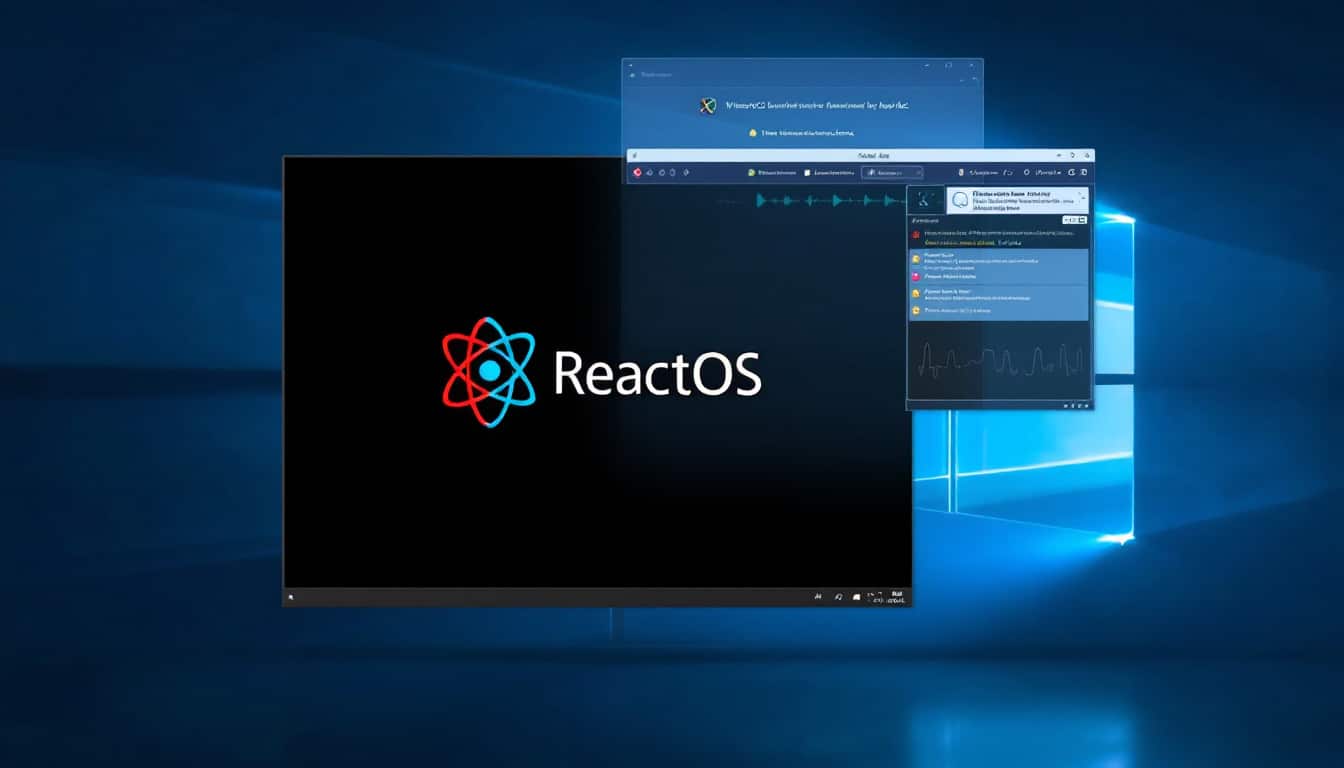1344x768 pixels.
Task: Click the red circle icon in dark toolbar
Action: (637, 173)
